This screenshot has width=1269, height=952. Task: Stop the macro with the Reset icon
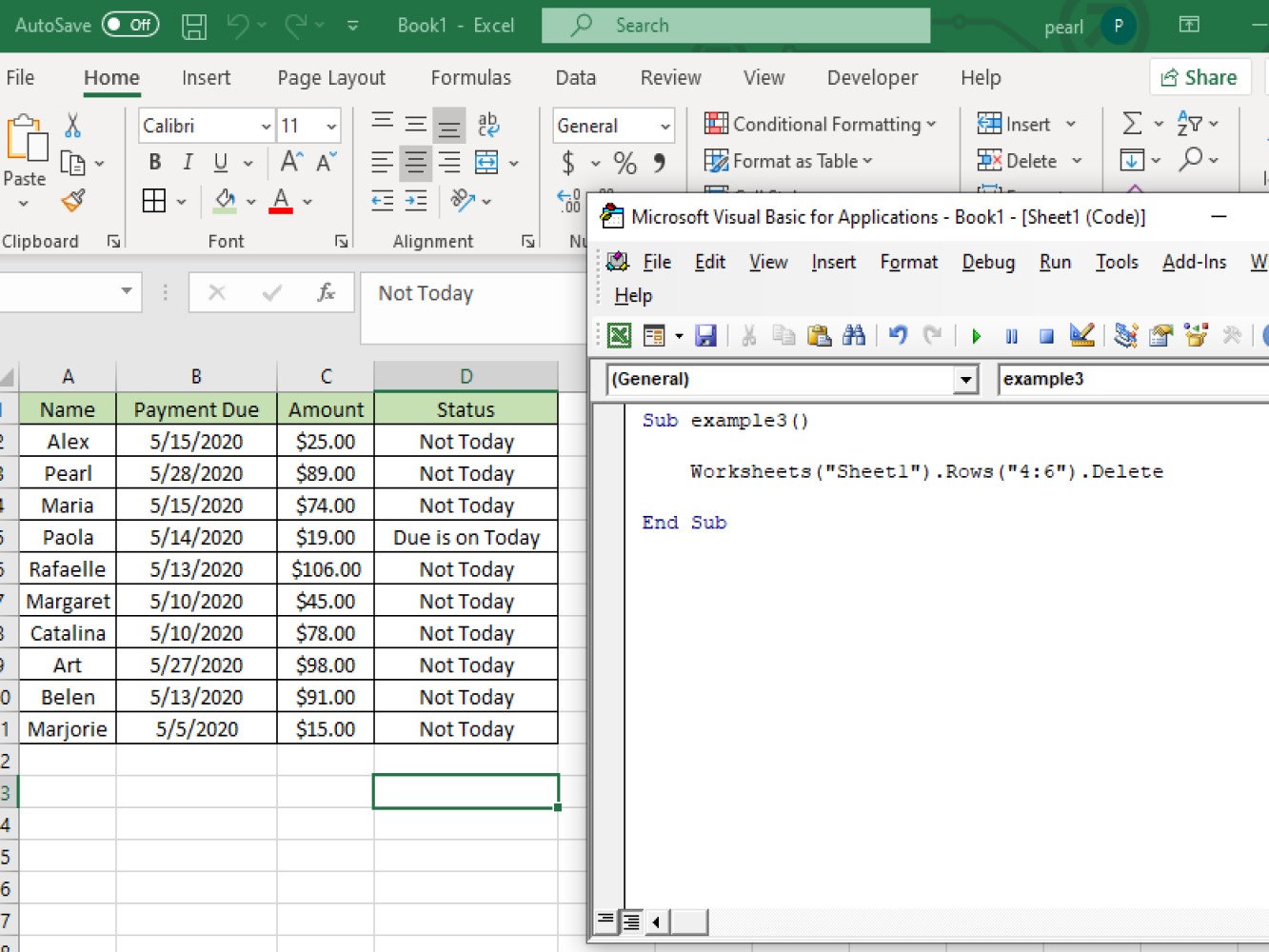1046,335
